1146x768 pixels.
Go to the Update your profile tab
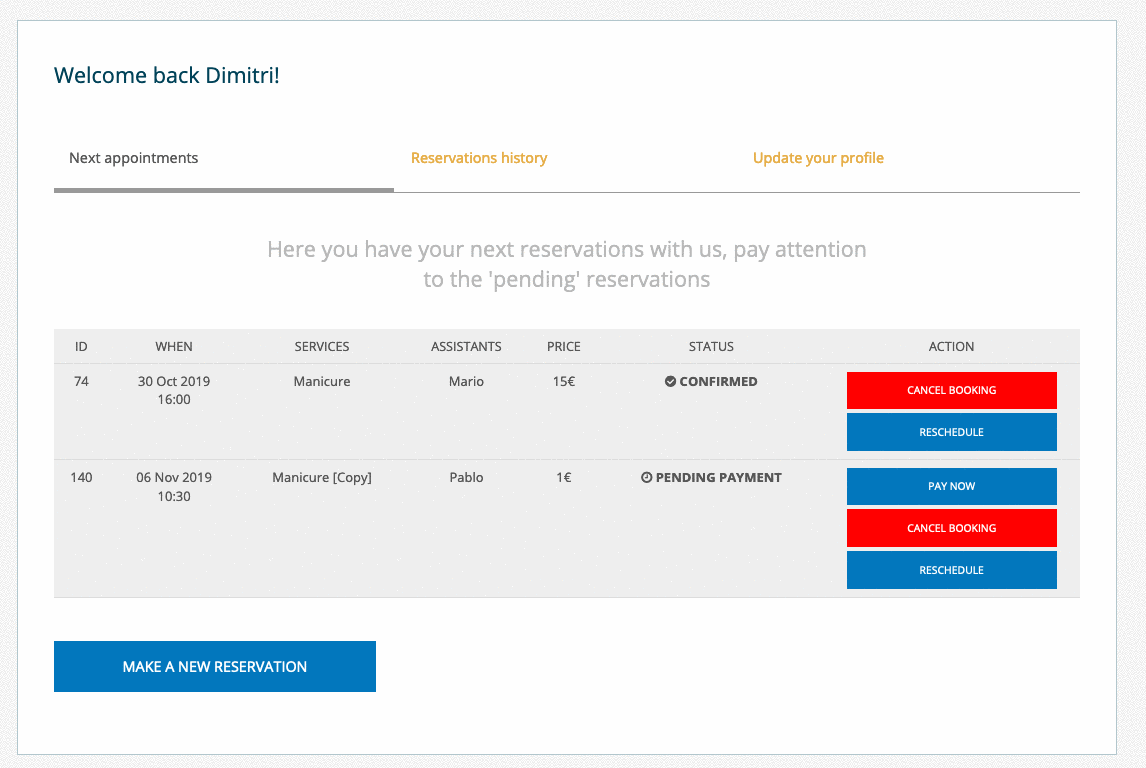[x=818, y=158]
